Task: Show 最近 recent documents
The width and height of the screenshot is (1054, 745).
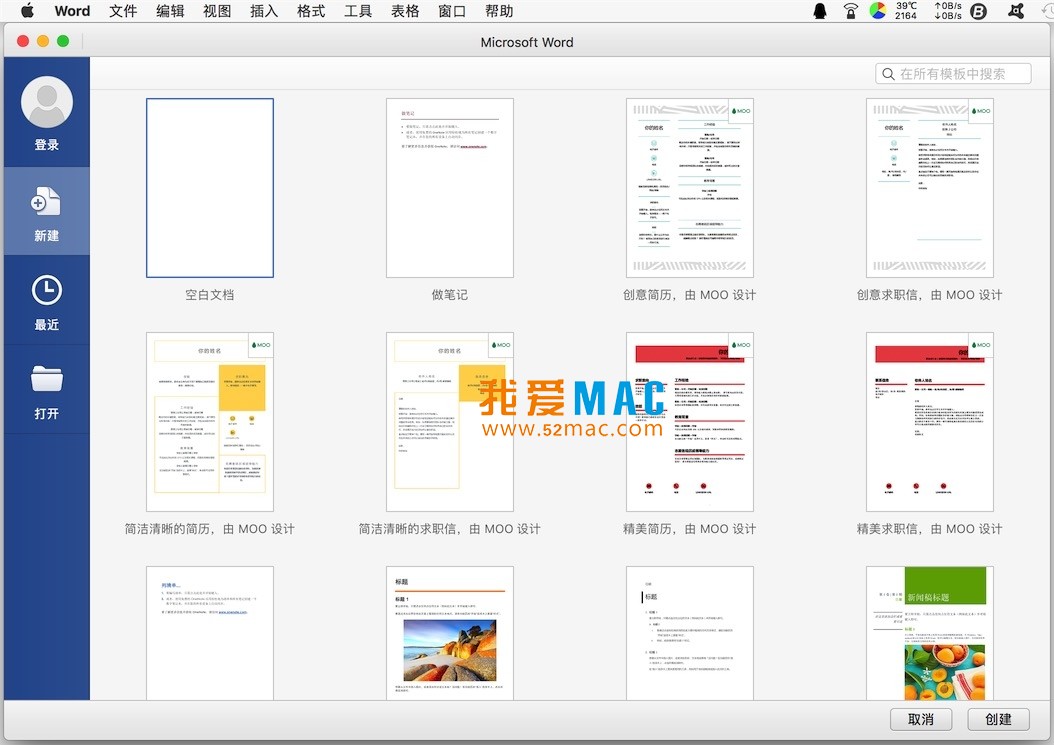Action: (46, 301)
